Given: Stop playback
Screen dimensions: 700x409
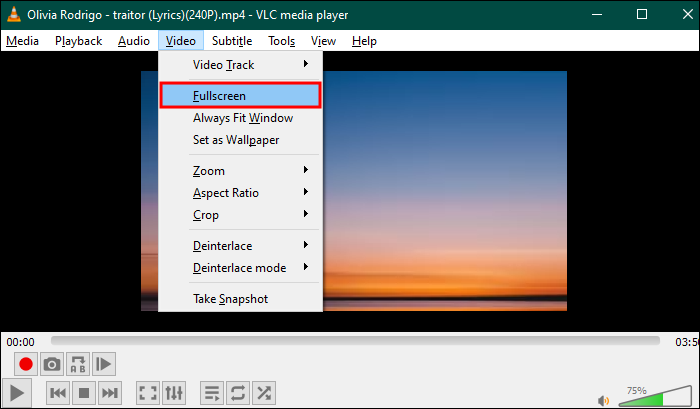Looking at the screenshot, I should click(x=84, y=393).
